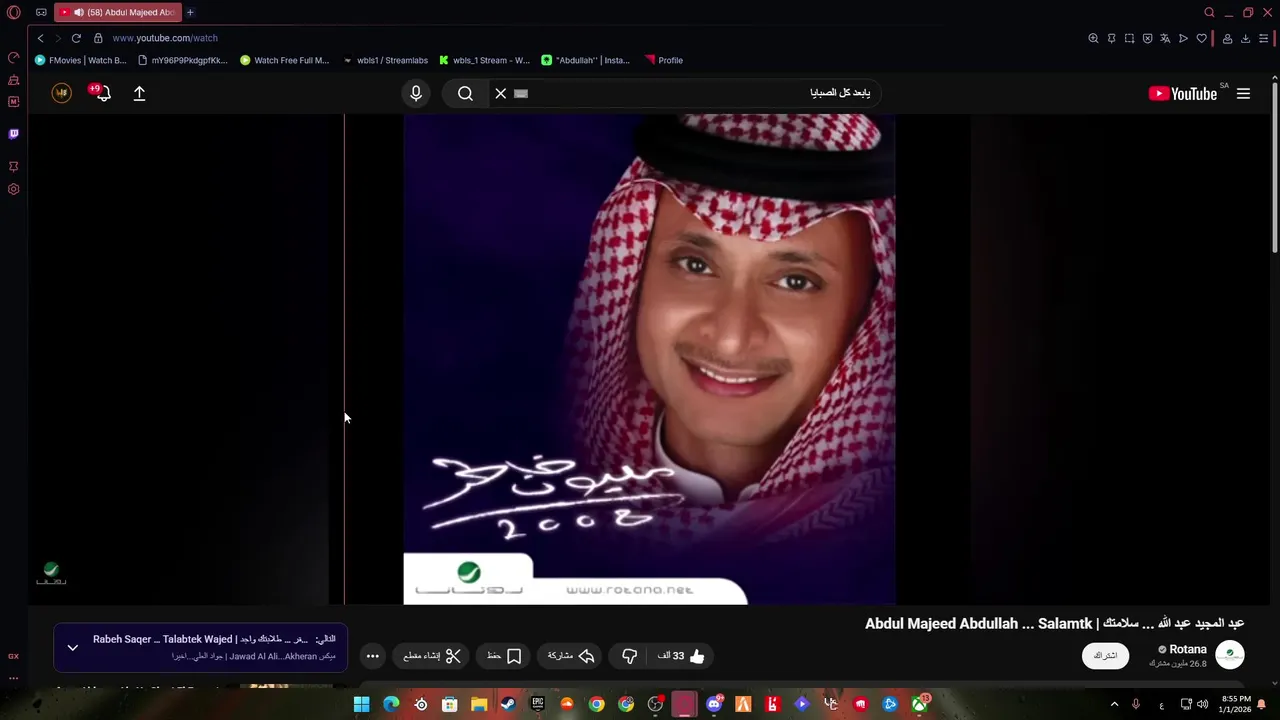Open GX Control speedometer in sidebar
The width and height of the screenshot is (1280, 720).
14,57
